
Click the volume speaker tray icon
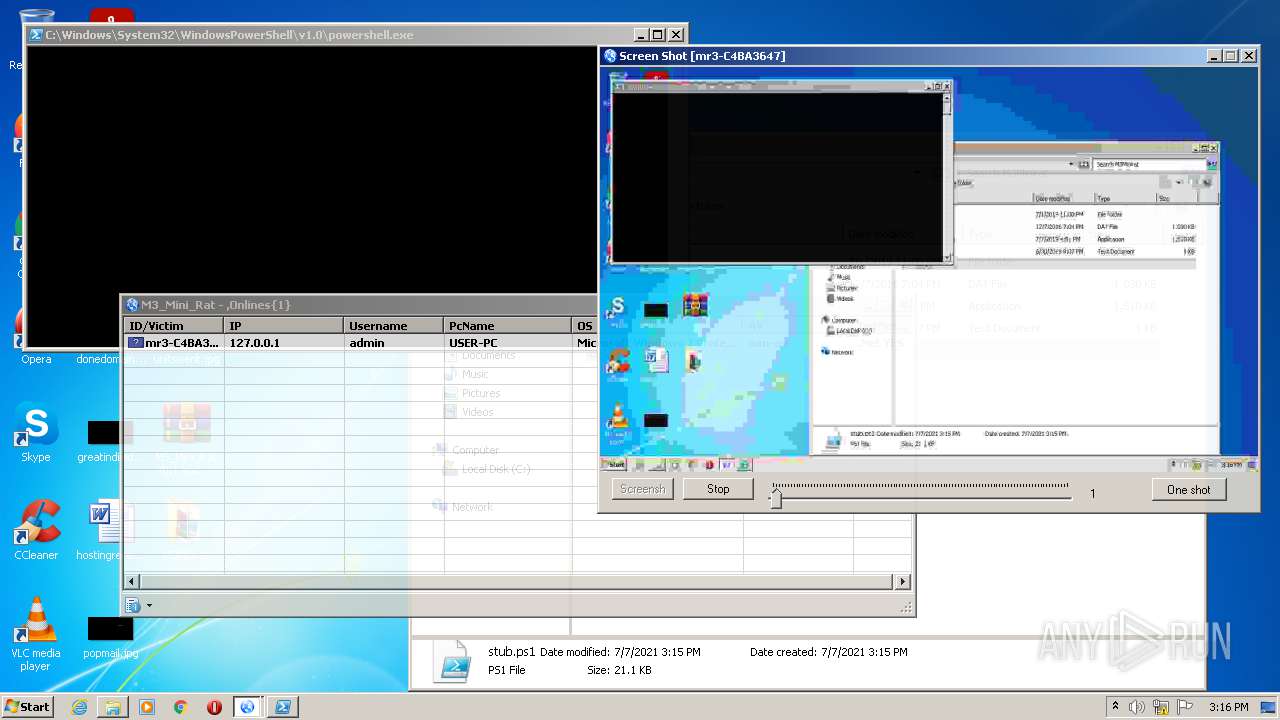[x=1137, y=707]
